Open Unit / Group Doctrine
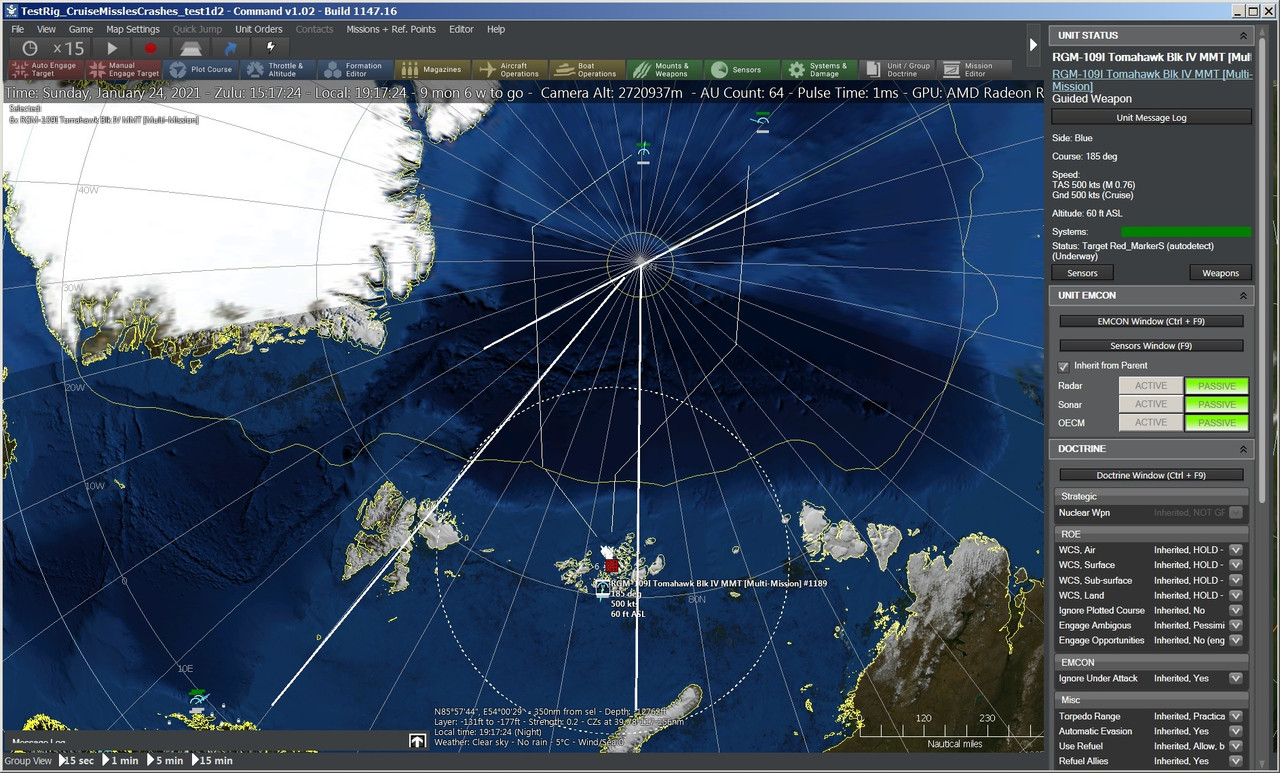The width and height of the screenshot is (1280, 773). [x=897, y=69]
